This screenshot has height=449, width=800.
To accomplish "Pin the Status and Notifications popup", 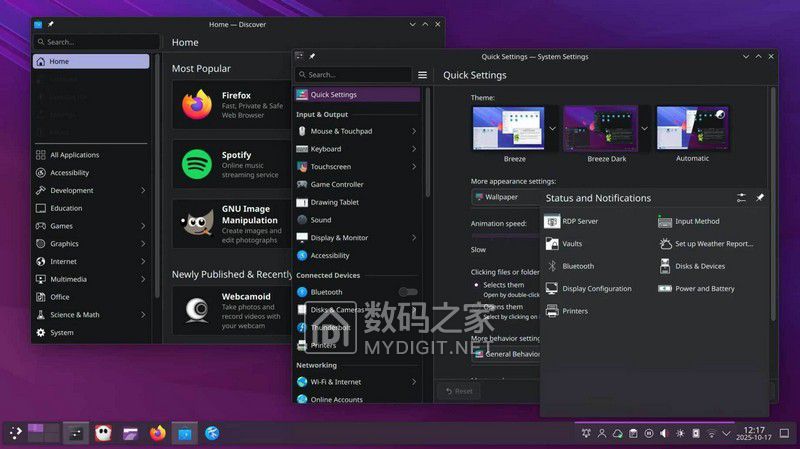I will (760, 198).
